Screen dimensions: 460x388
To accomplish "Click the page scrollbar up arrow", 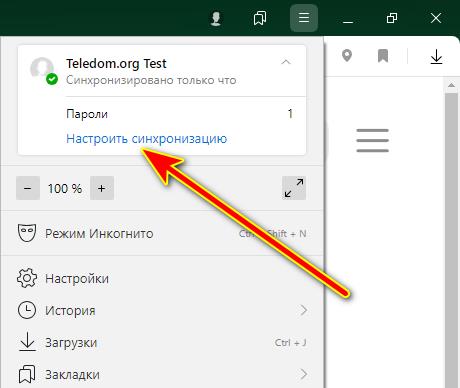I will point(451,85).
